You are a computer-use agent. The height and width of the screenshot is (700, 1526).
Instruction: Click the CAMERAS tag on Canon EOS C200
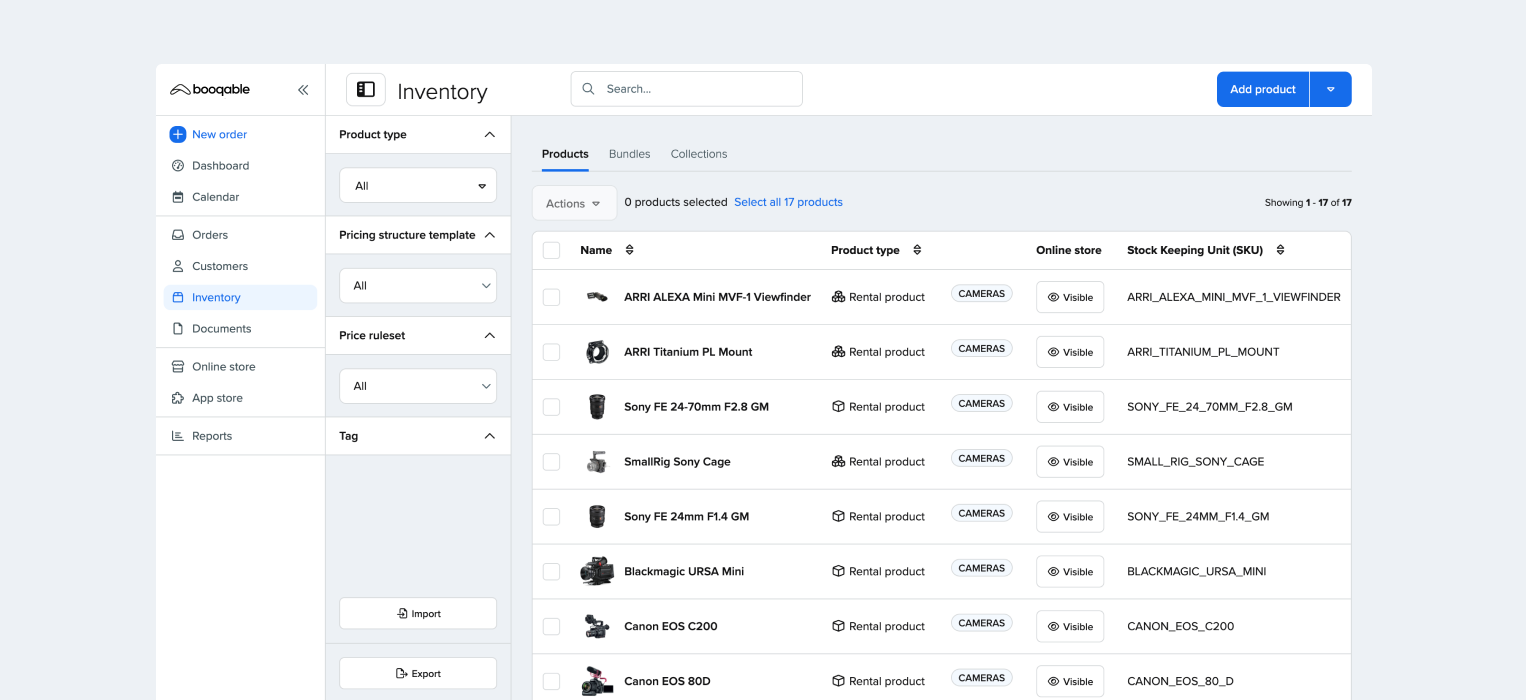tap(981, 623)
